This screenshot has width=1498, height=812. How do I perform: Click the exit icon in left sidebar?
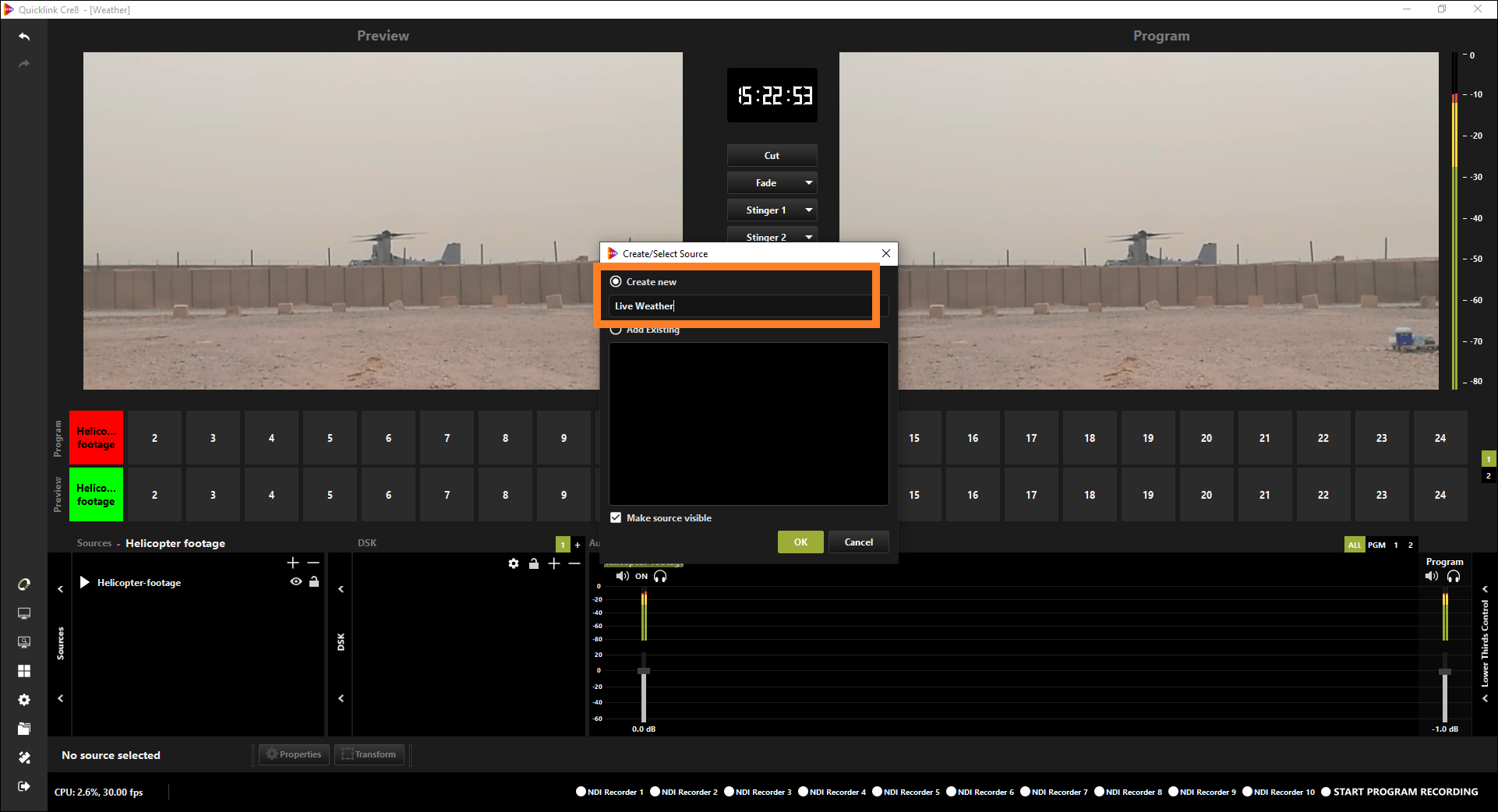tap(24, 786)
